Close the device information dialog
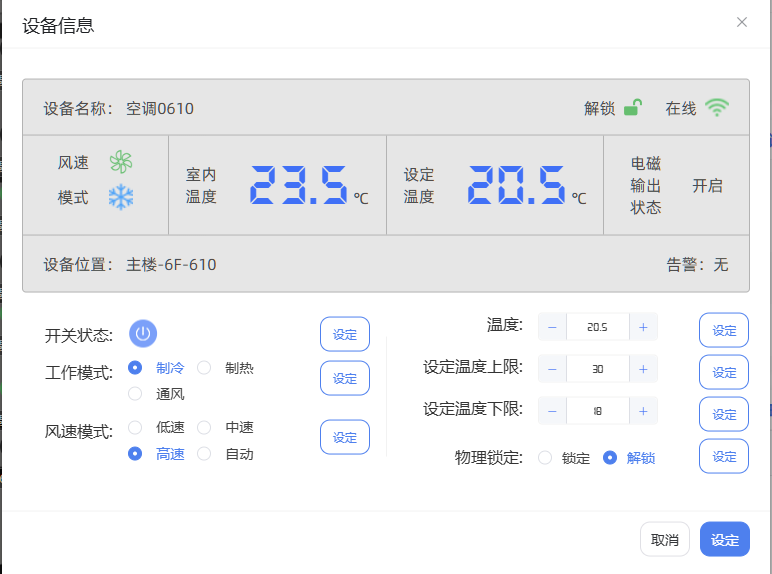 pyautogui.click(x=741, y=22)
